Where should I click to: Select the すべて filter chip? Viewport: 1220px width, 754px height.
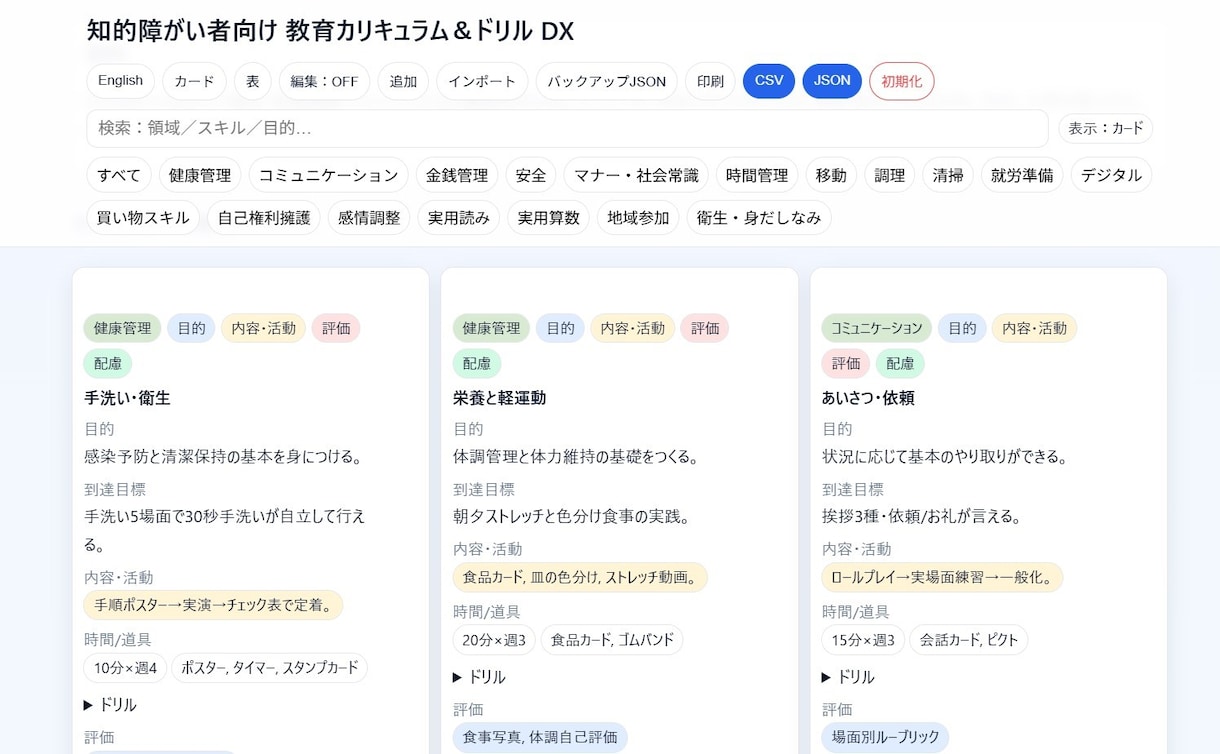tap(119, 175)
